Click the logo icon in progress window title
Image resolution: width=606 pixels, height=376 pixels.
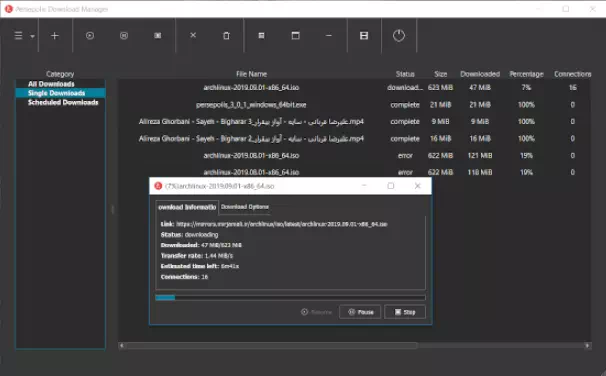158,186
